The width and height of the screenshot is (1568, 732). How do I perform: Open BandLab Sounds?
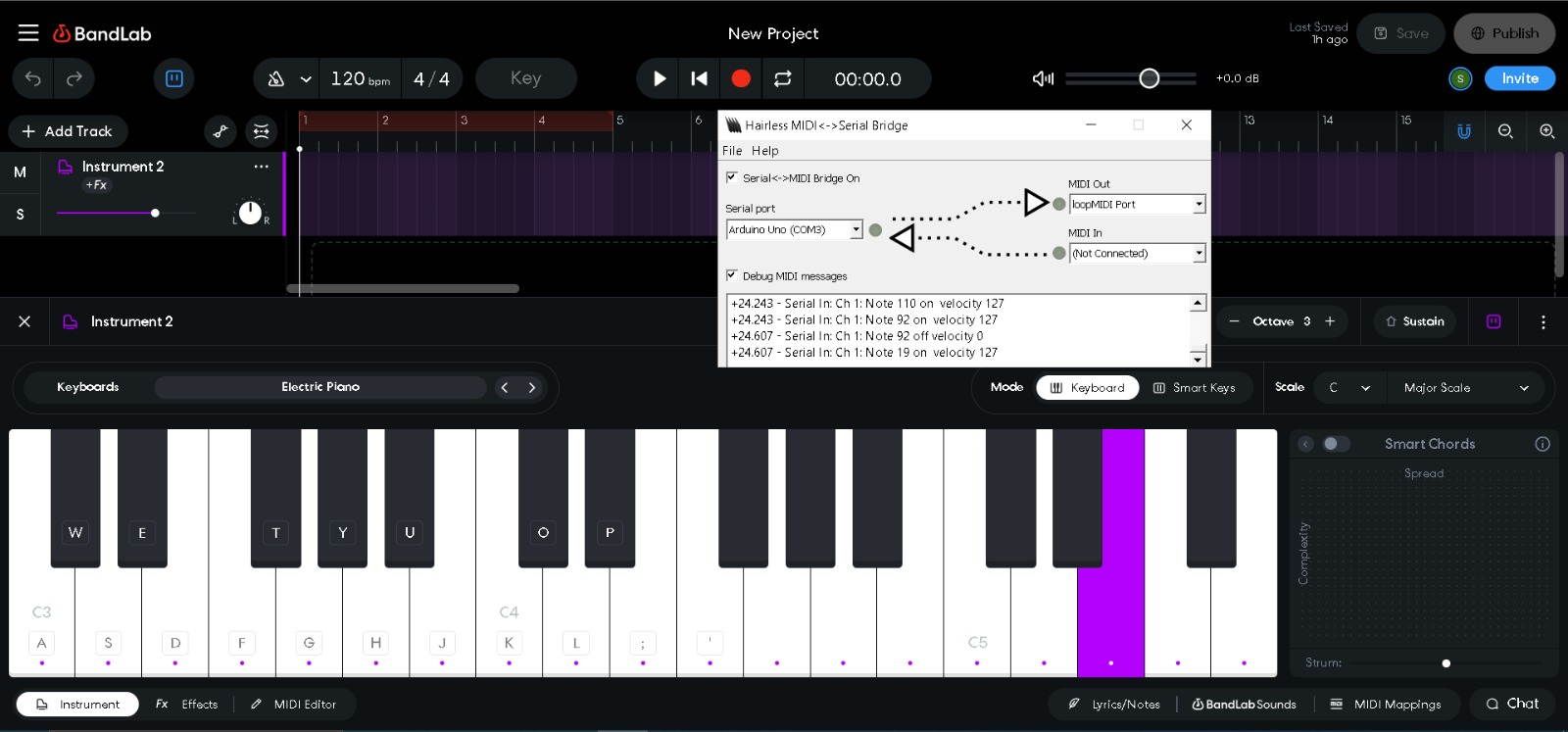coord(1244,705)
